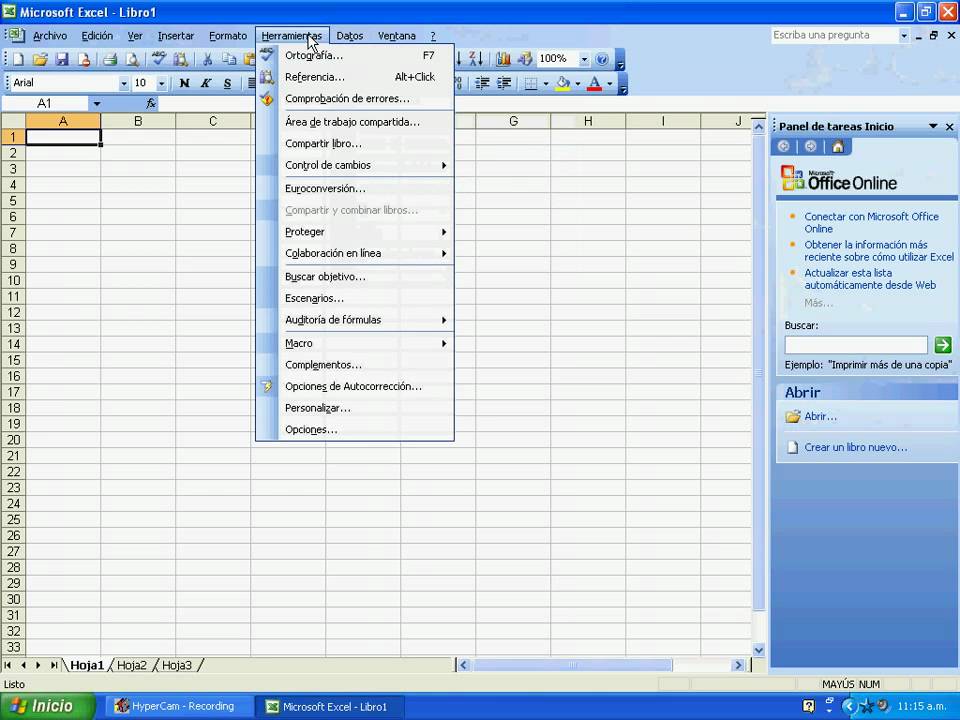
Task: Open the Inicio start button
Action: pyautogui.click(x=48, y=707)
